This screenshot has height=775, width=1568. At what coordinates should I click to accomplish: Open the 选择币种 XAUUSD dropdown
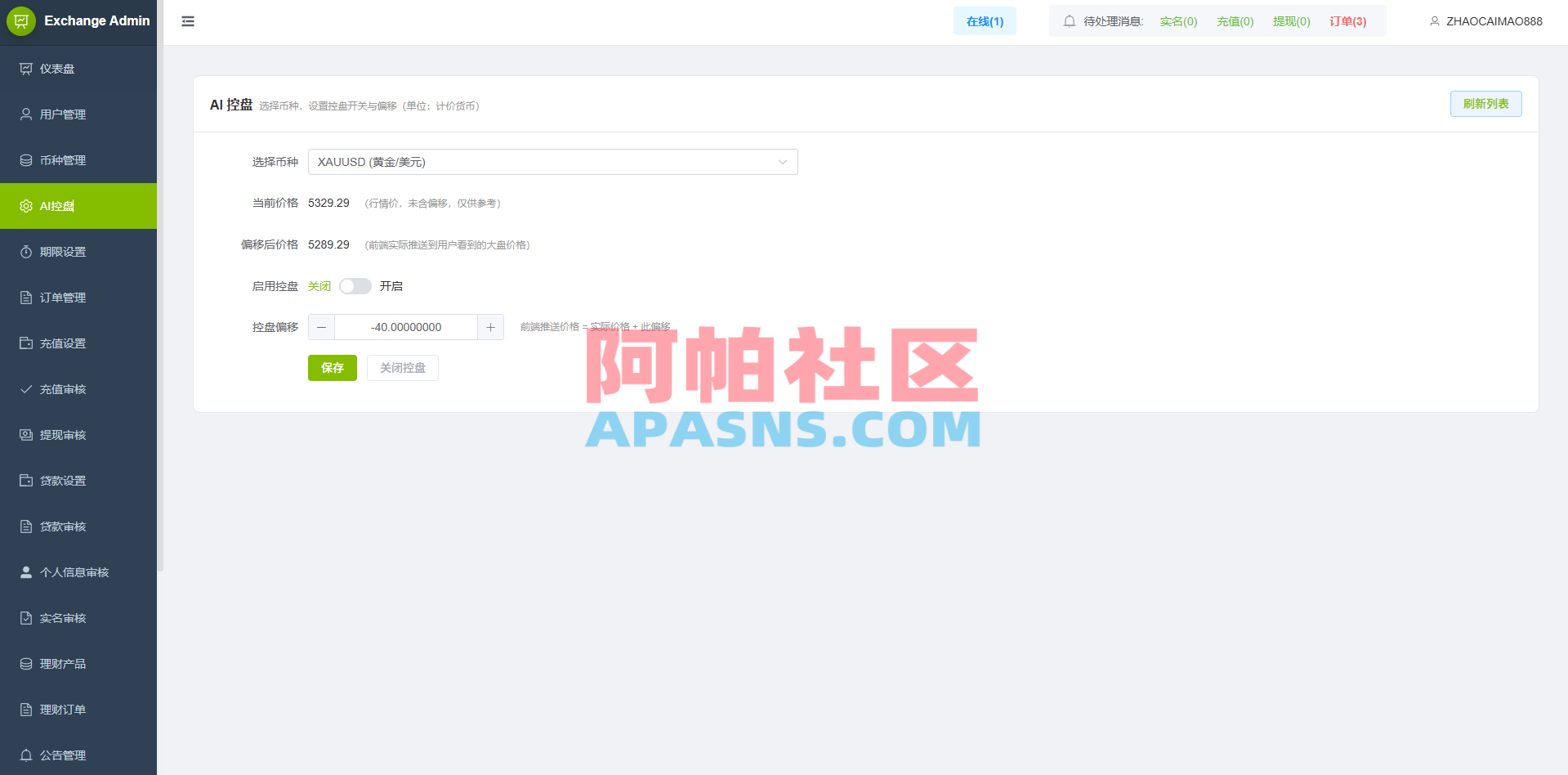552,162
